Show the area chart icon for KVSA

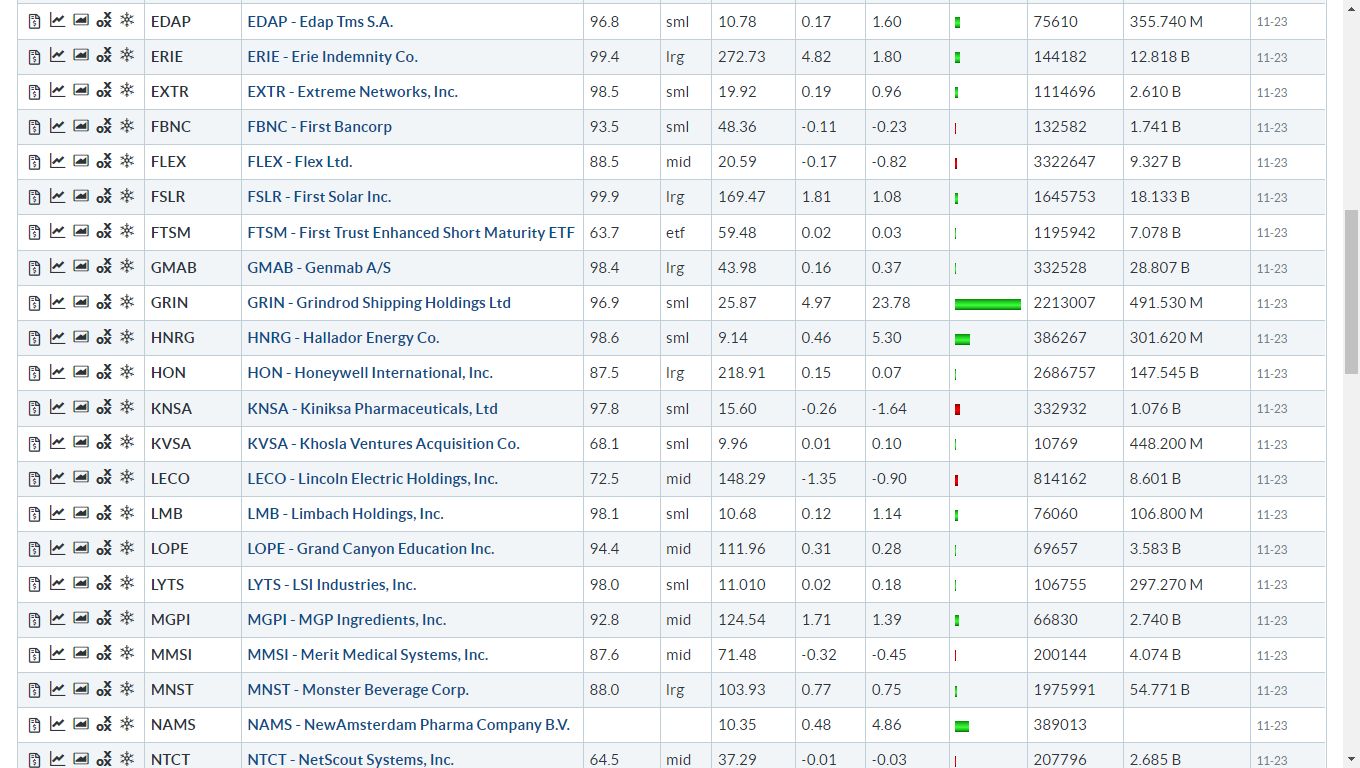(81, 443)
